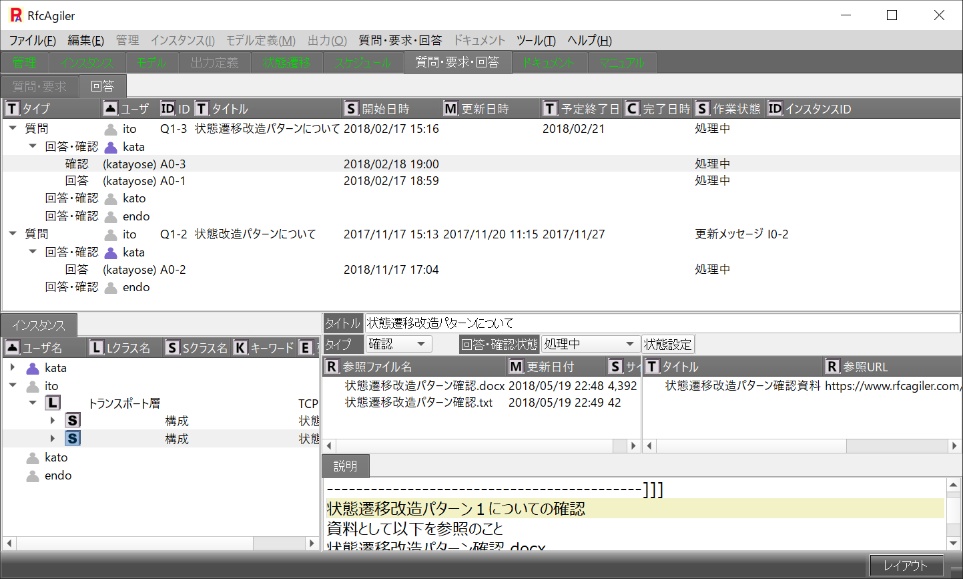Click the L class name column icon

pos(96,348)
